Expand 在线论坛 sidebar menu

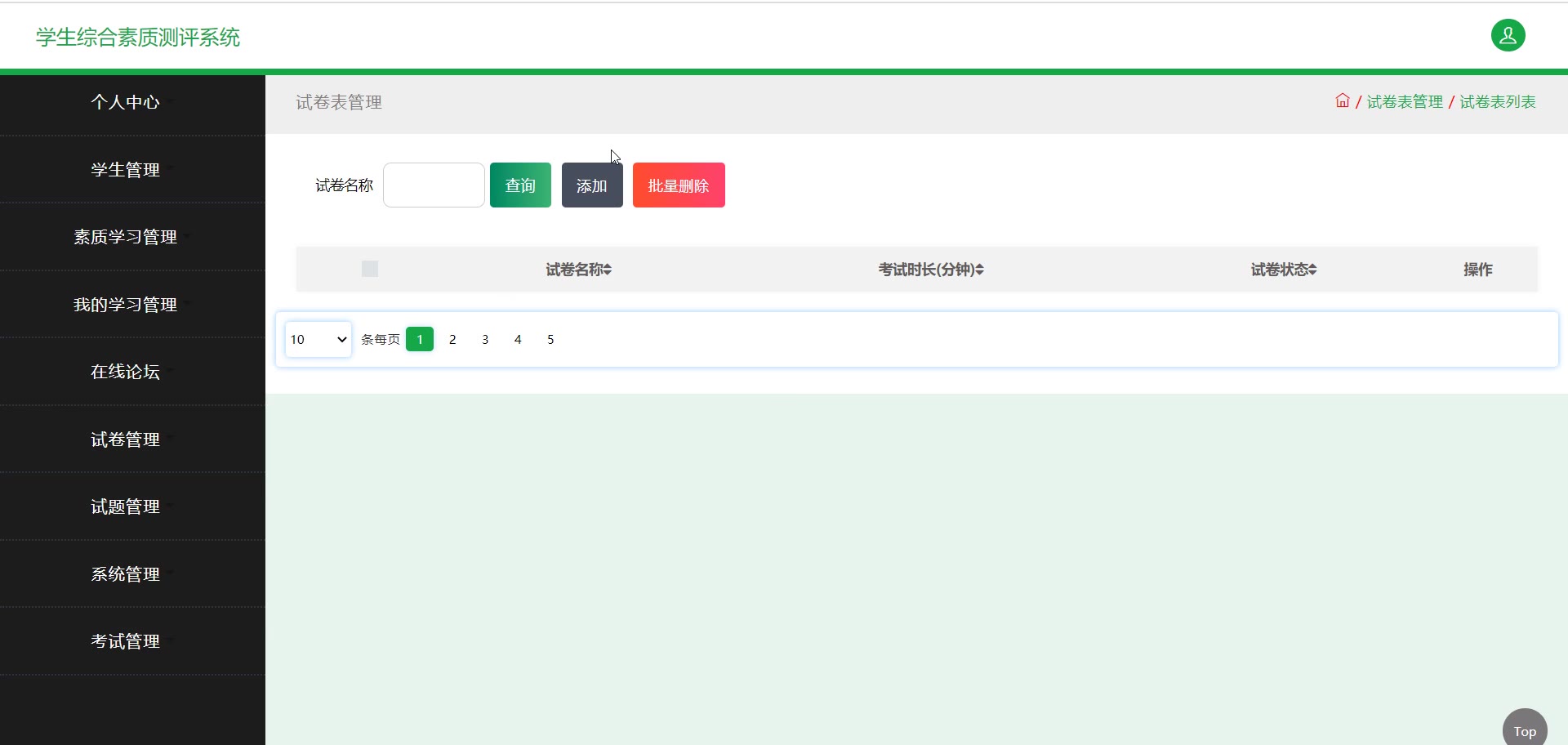[x=132, y=372]
